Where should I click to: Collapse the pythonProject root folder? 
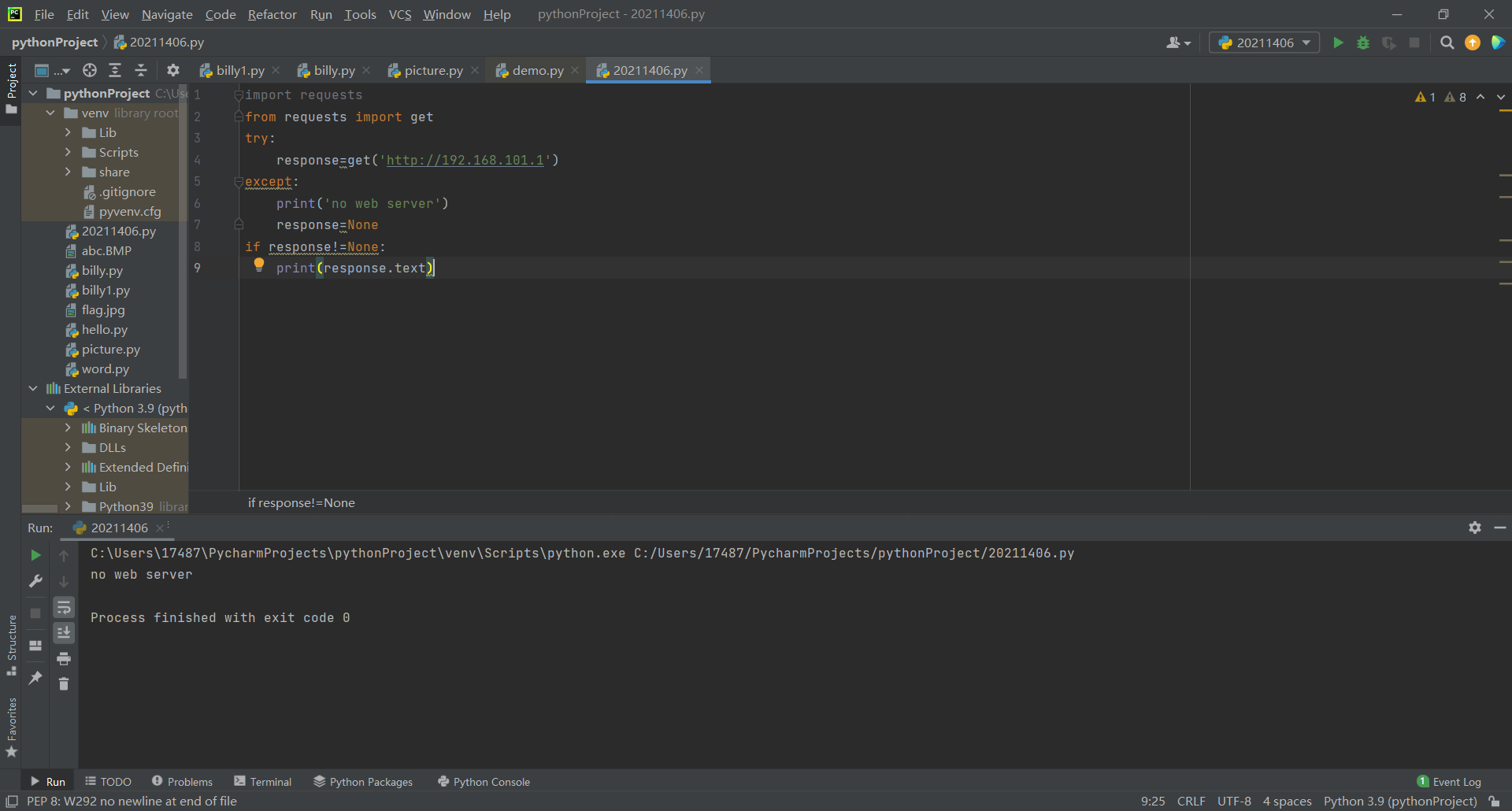pyautogui.click(x=33, y=93)
